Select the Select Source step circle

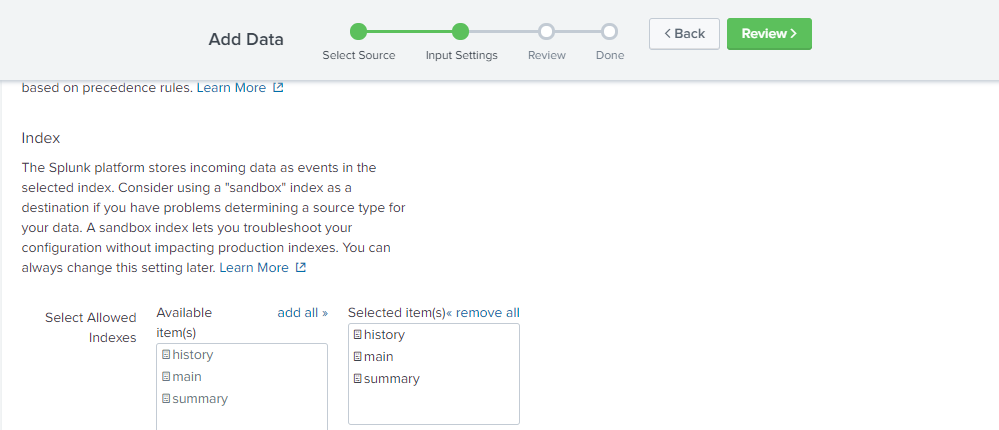pos(359,32)
